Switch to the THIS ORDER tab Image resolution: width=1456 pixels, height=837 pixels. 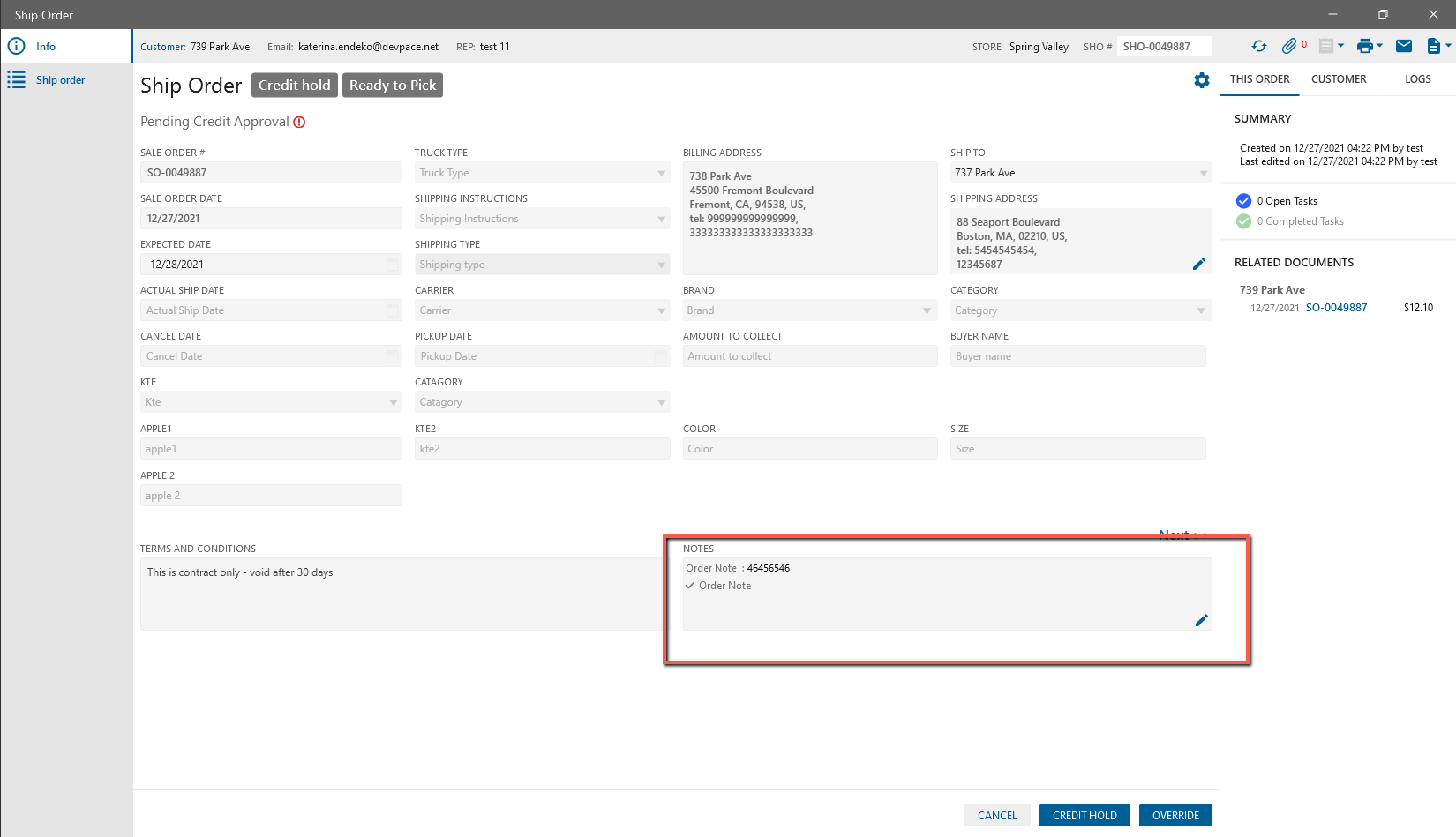coord(1259,79)
